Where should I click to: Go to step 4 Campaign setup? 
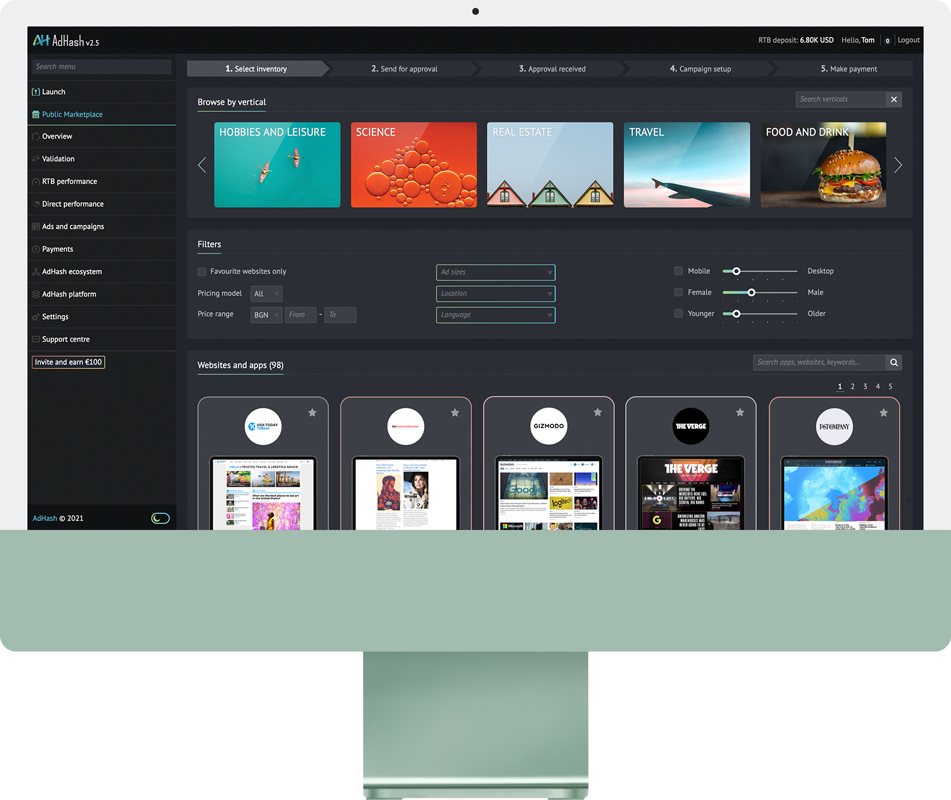tap(700, 69)
